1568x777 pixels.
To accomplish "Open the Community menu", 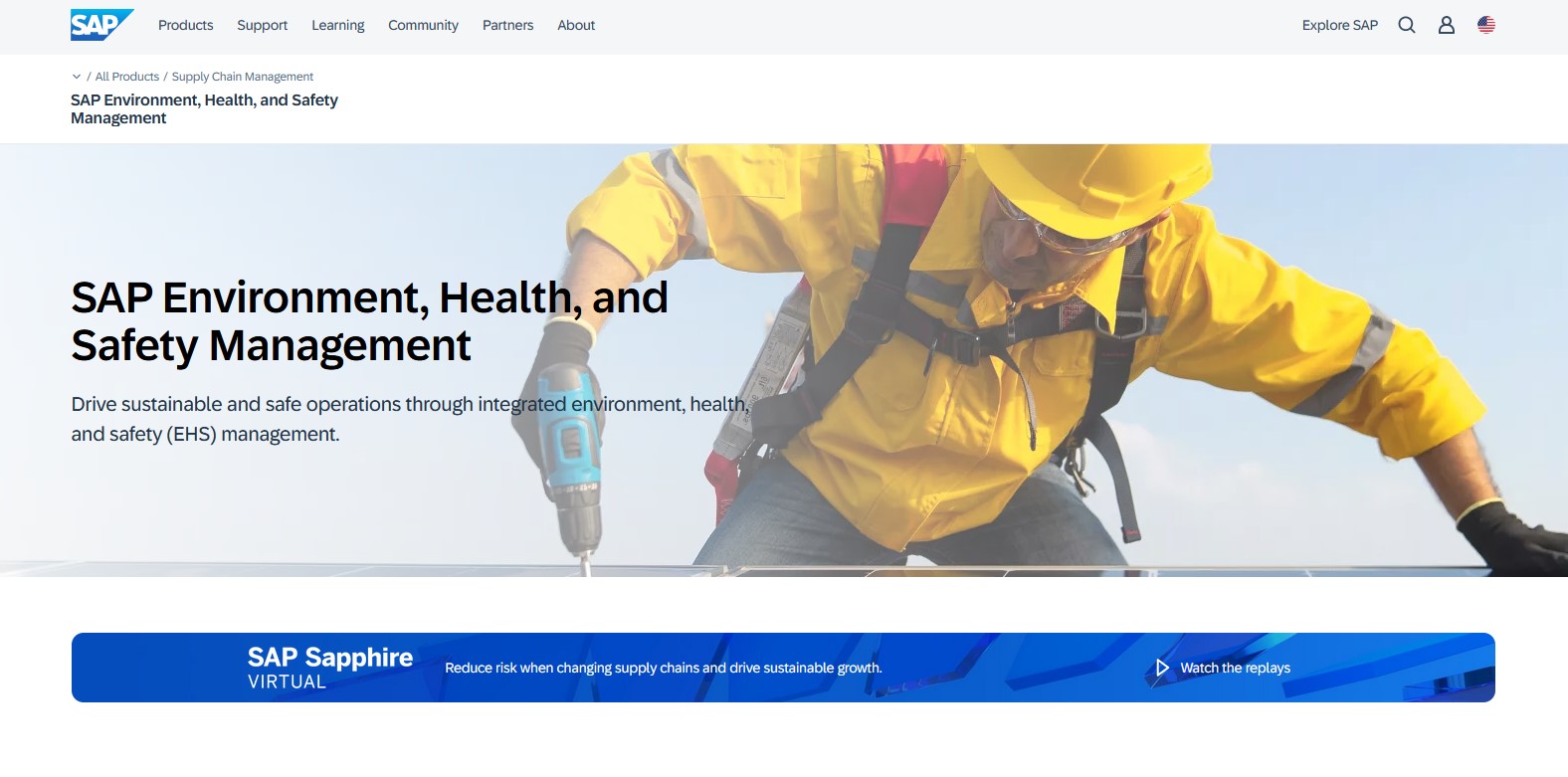I will coord(424,25).
